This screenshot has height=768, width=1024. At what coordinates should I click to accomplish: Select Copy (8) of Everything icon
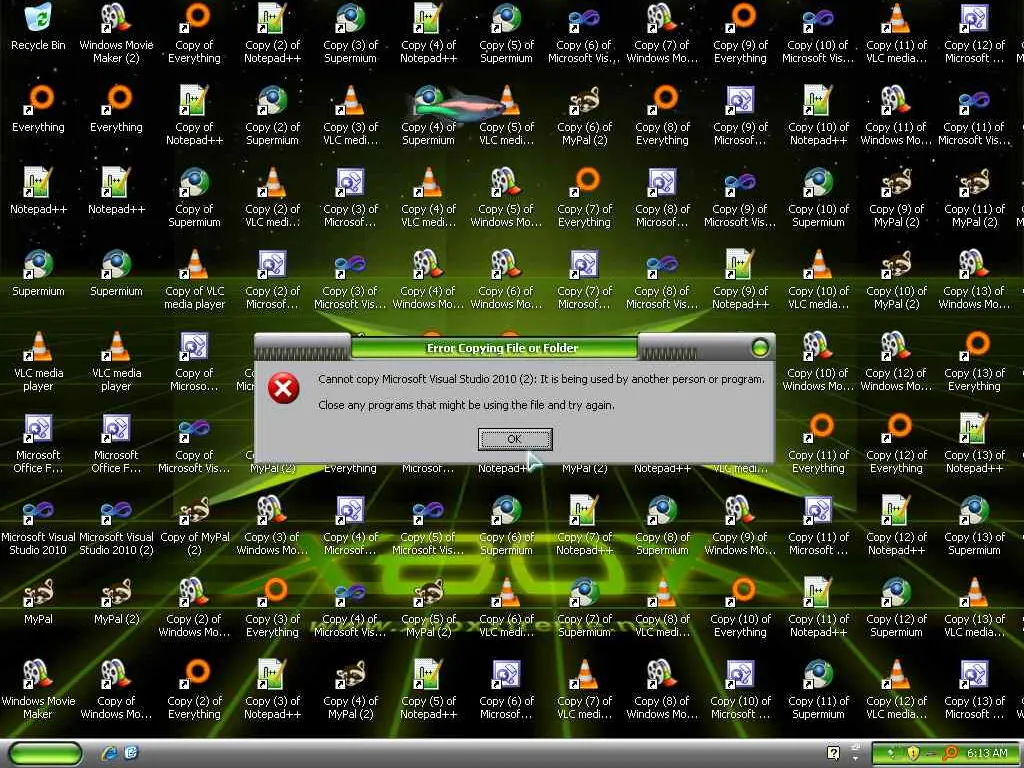[x=662, y=116]
